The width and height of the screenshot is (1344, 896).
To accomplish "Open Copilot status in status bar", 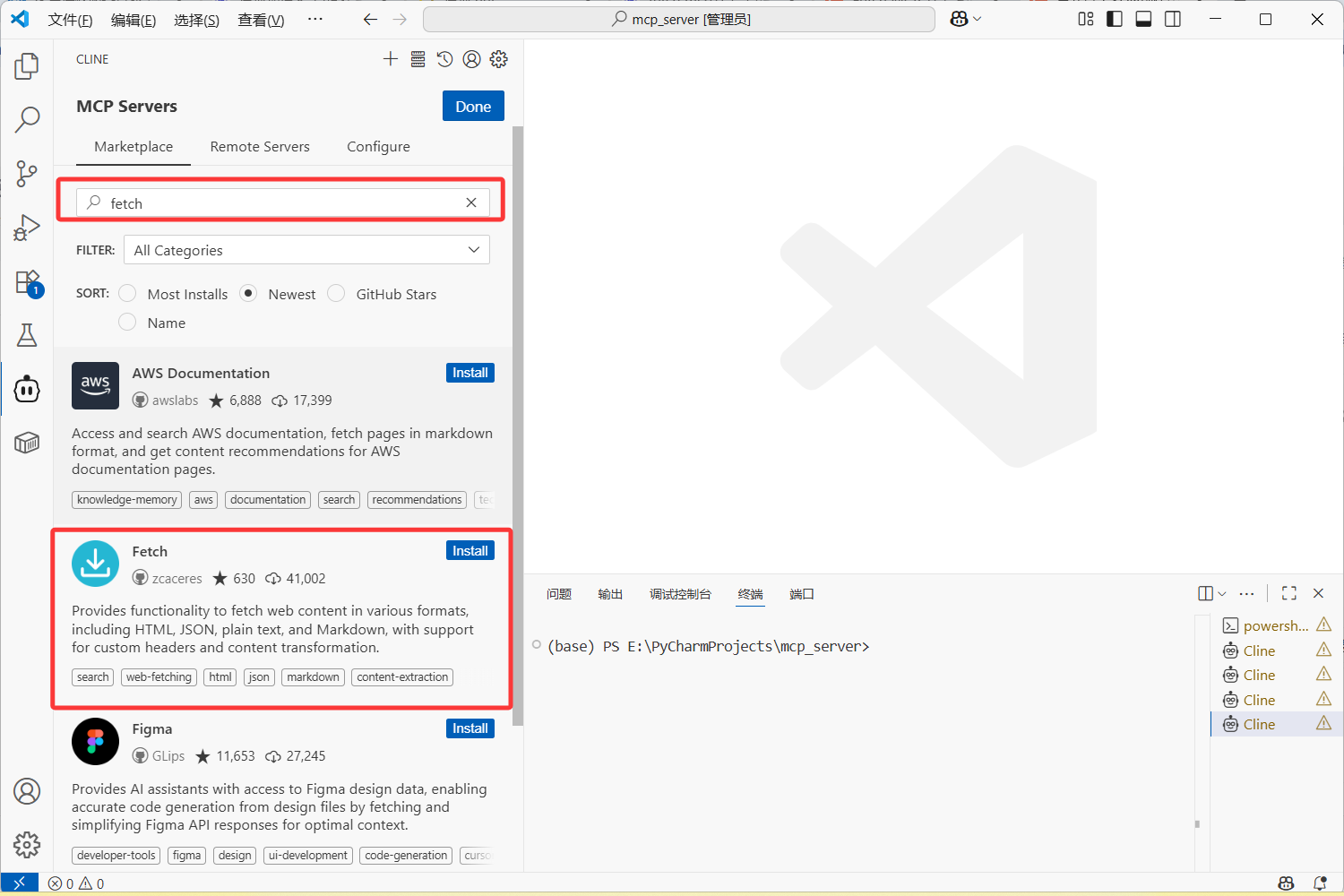I will click(x=1286, y=883).
